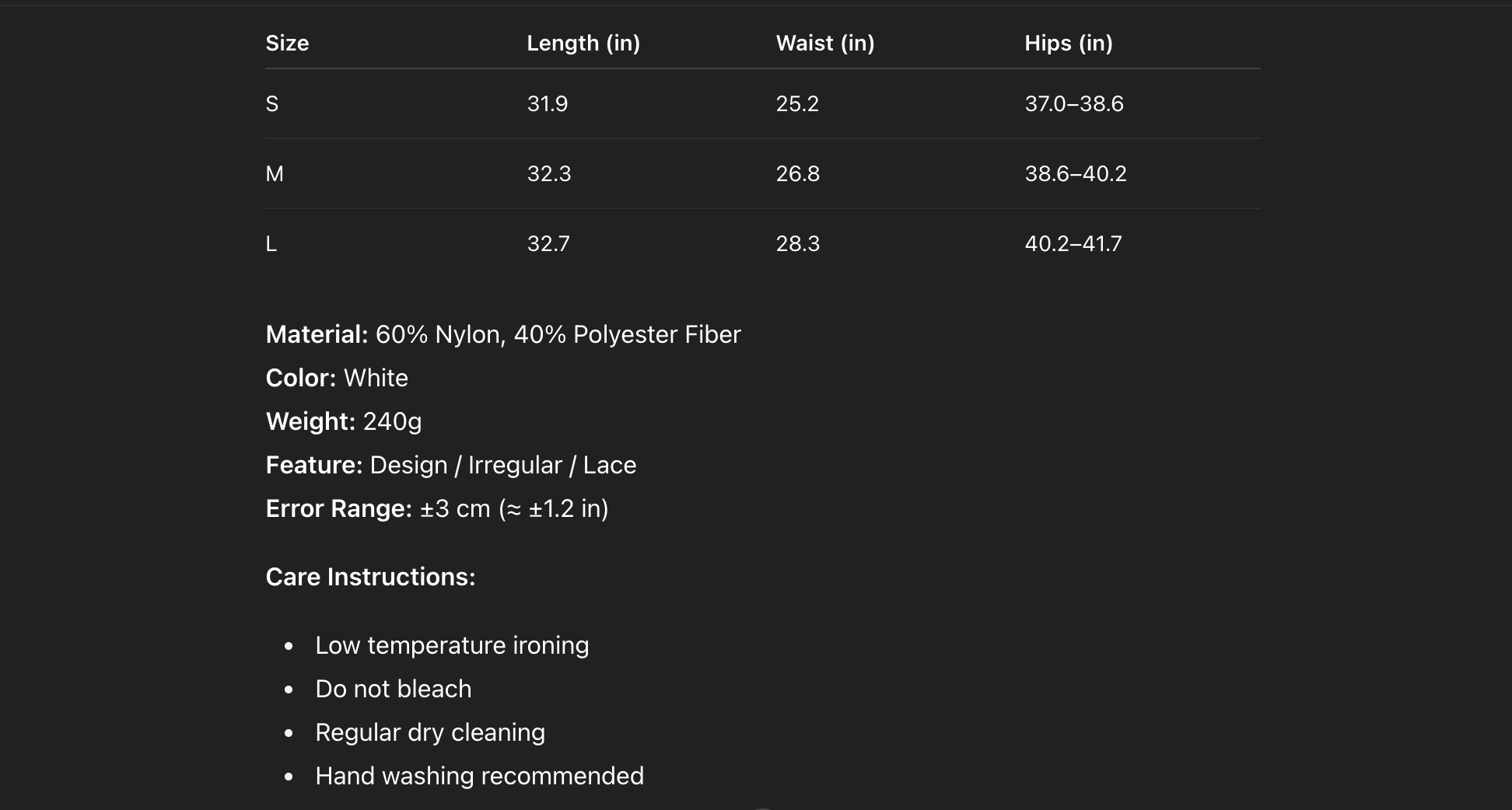This screenshot has width=1512, height=810.
Task: Click the 37.0–38.6 hips value
Action: pyautogui.click(x=1073, y=104)
